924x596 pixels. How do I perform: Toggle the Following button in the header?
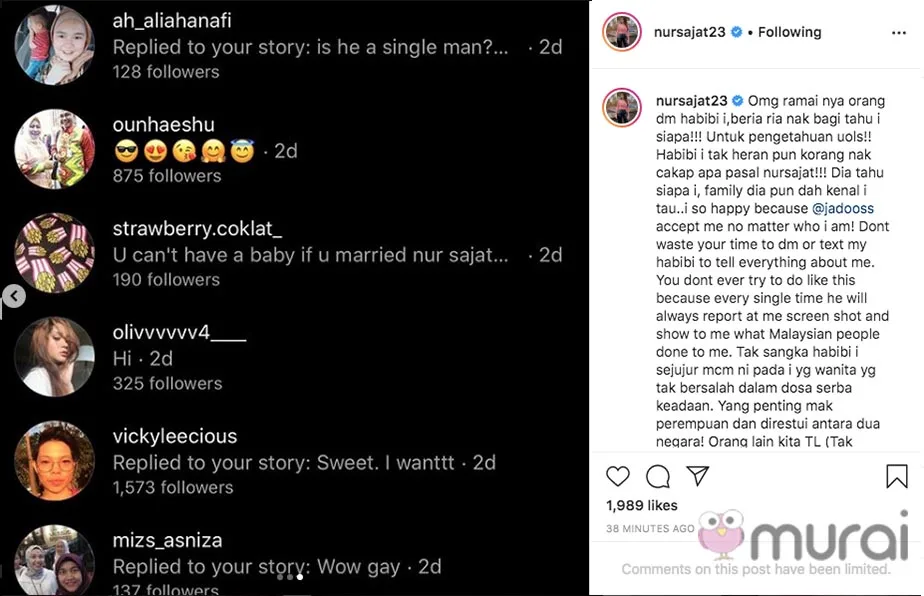[789, 32]
